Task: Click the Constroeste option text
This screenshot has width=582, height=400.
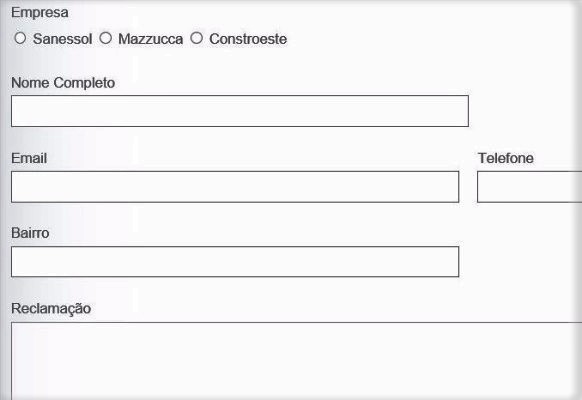Action: [248, 39]
